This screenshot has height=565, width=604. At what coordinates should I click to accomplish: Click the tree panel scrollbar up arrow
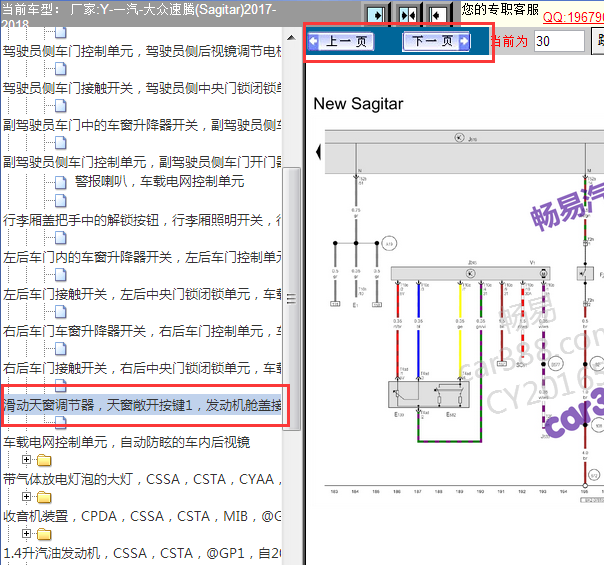[x=292, y=38]
